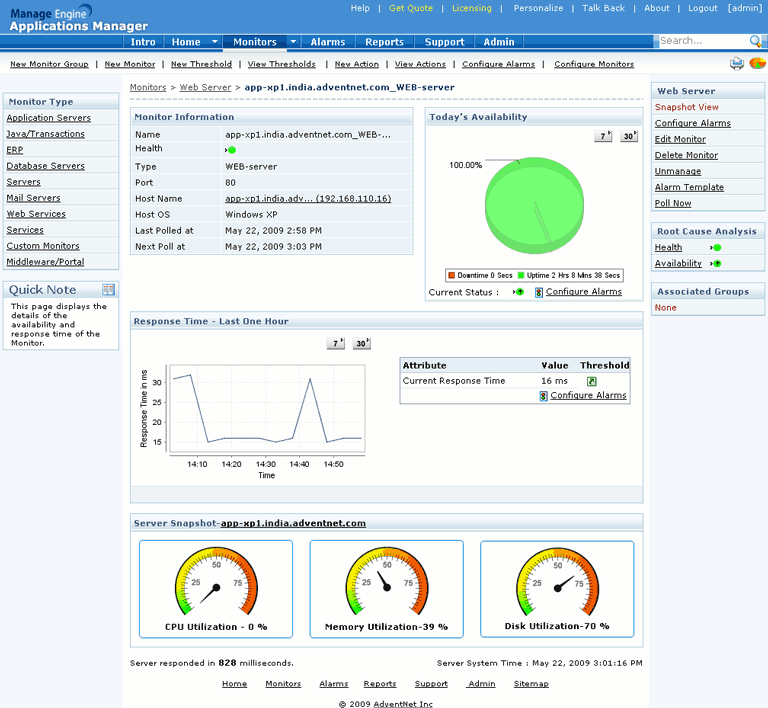Click Snapshot View link
This screenshot has width=768, height=708.
[x=687, y=107]
